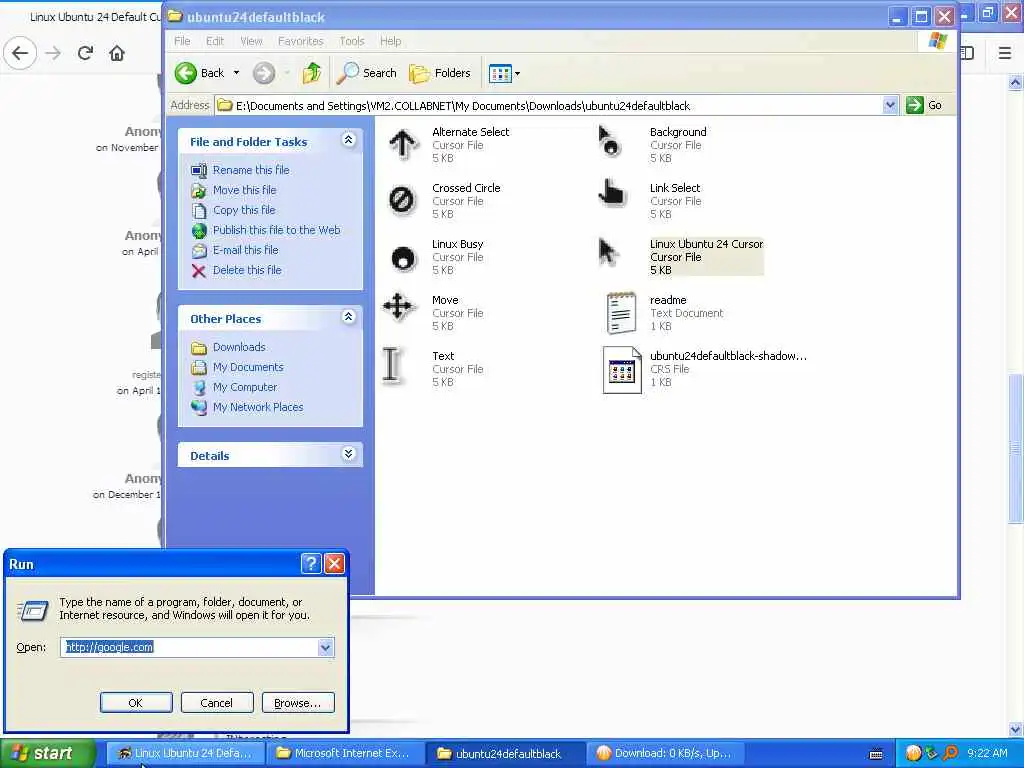Open the Views dropdown button

click(x=505, y=74)
